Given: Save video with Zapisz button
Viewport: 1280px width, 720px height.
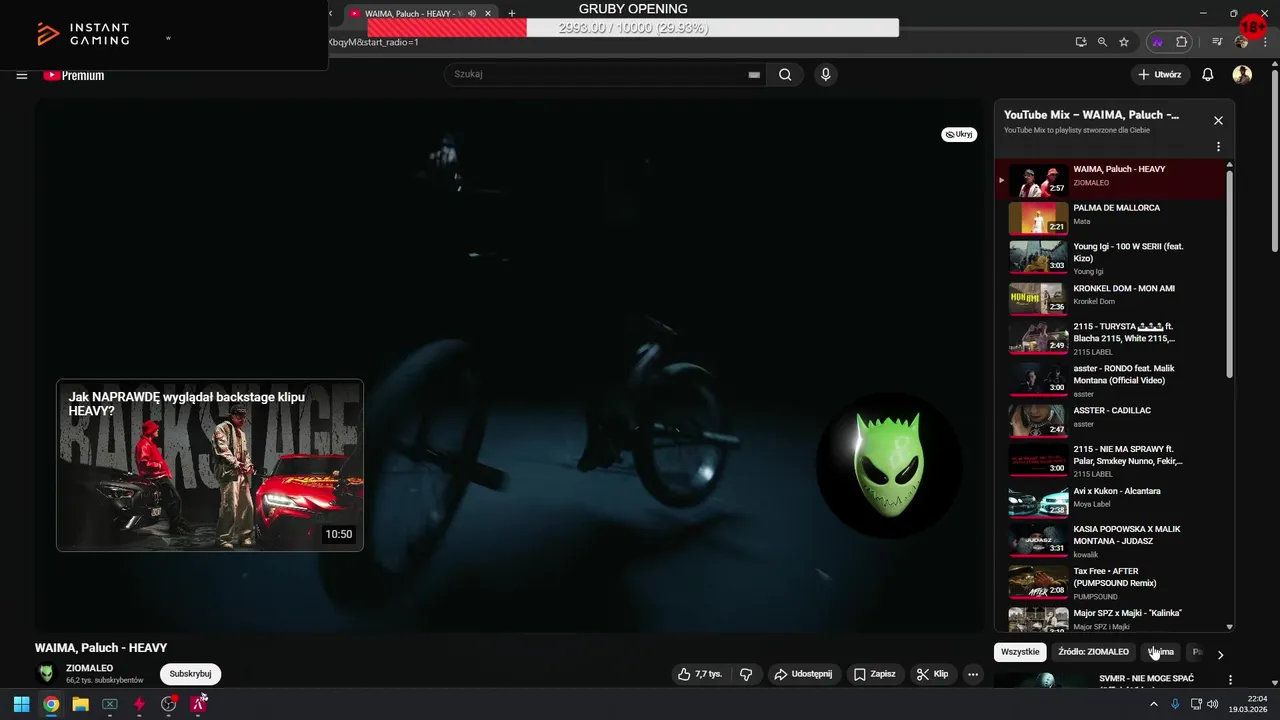Looking at the screenshot, I should pos(875,674).
